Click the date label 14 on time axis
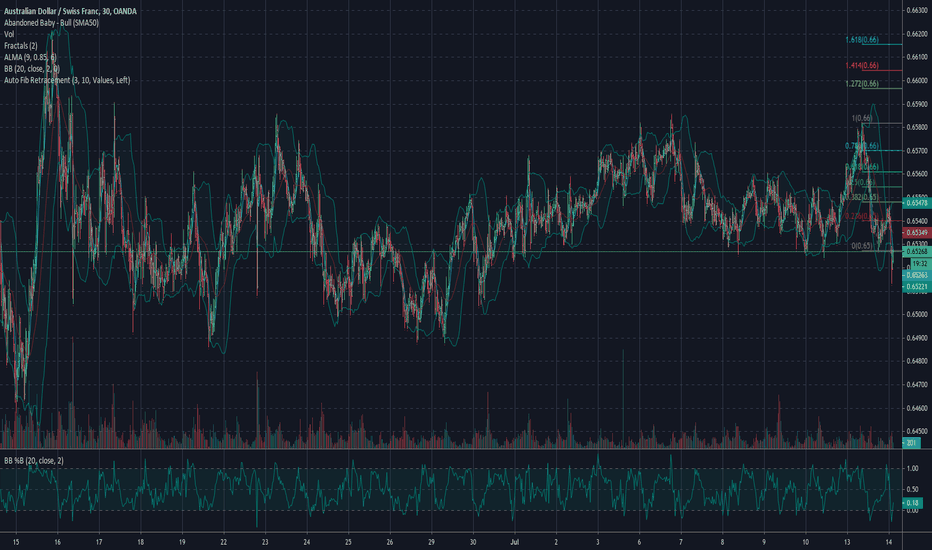Image resolution: width=932 pixels, height=550 pixels. click(x=889, y=542)
